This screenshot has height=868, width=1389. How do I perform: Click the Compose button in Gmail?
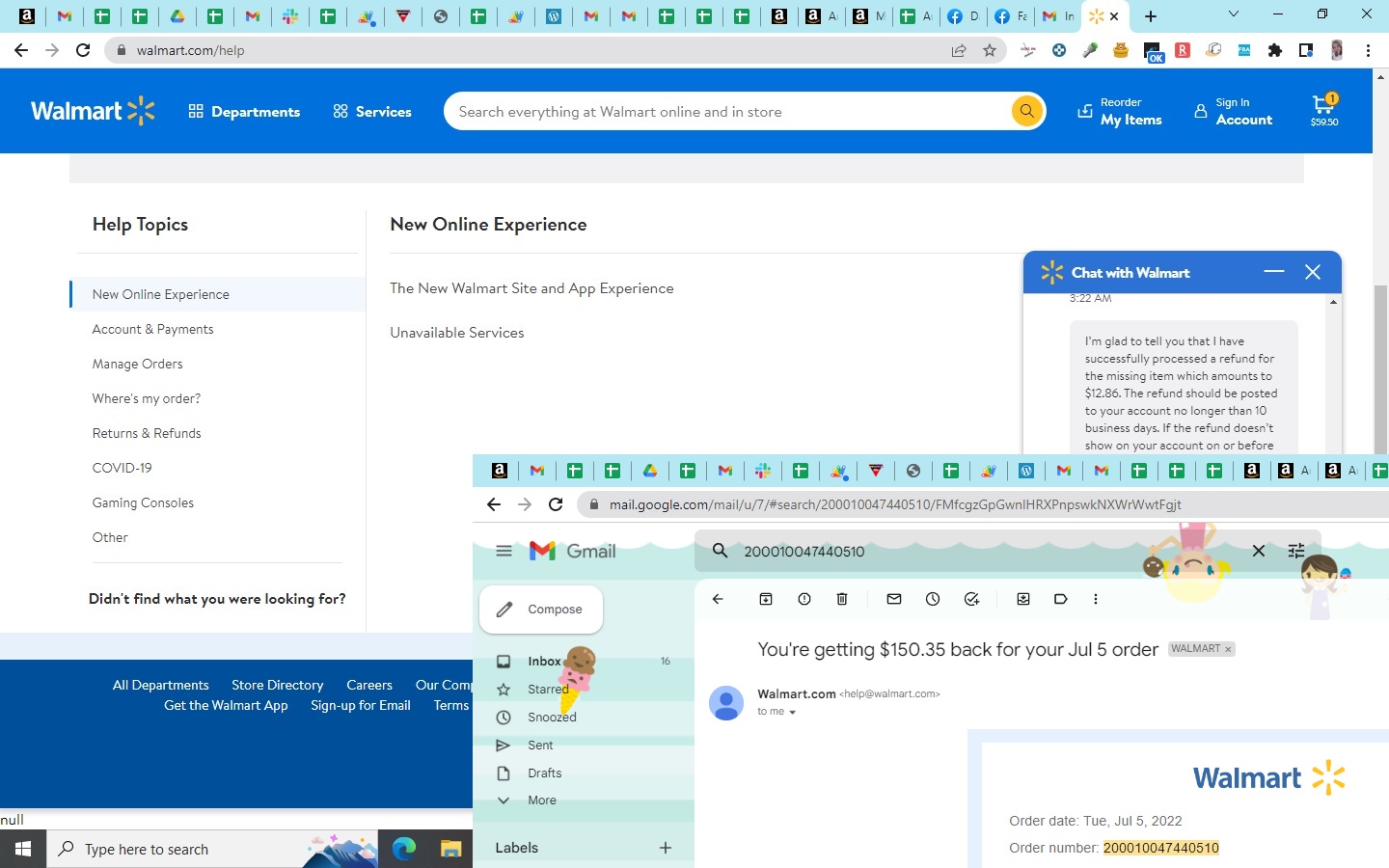541,610
